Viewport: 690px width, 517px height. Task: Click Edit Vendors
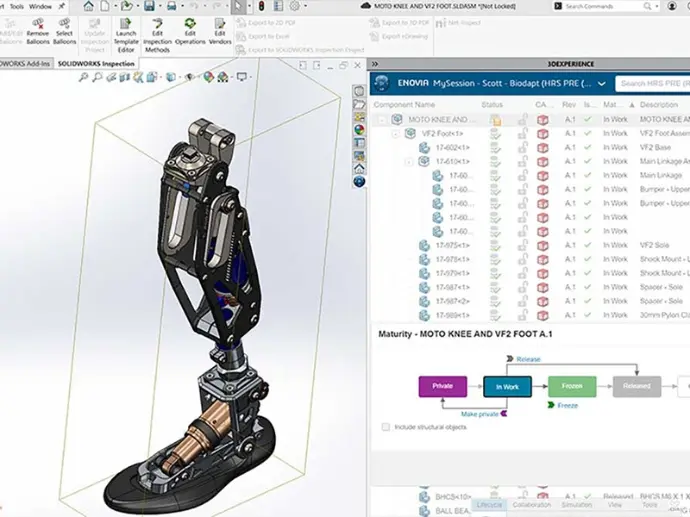coord(220,31)
